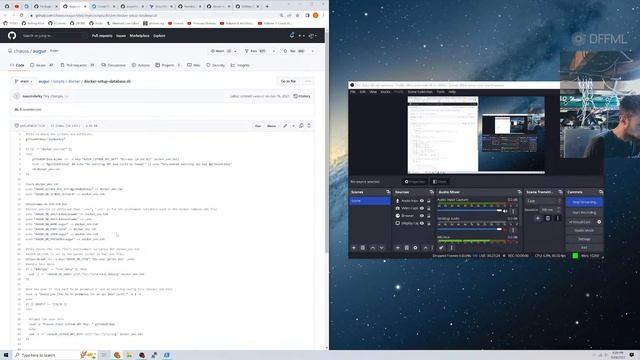Open Windows Start menu

[6, 355]
